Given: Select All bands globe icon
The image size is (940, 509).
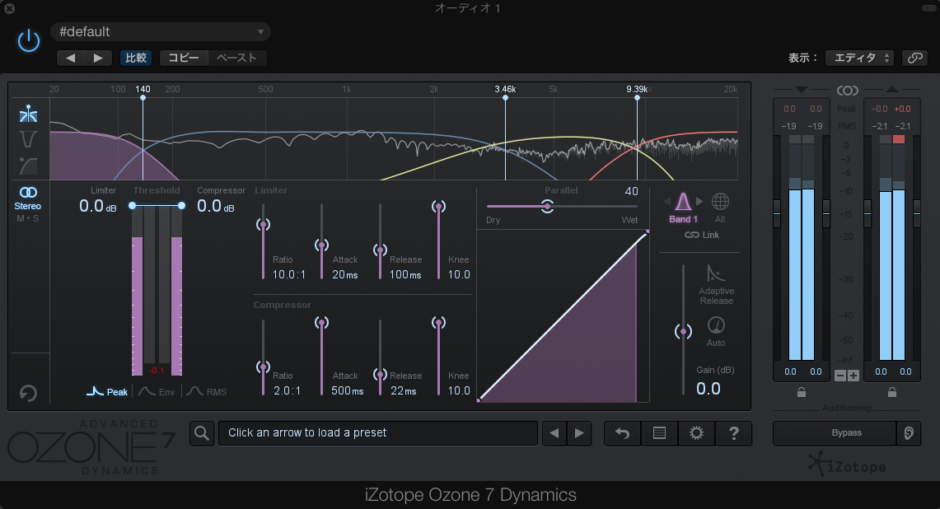Looking at the screenshot, I should point(720,202).
